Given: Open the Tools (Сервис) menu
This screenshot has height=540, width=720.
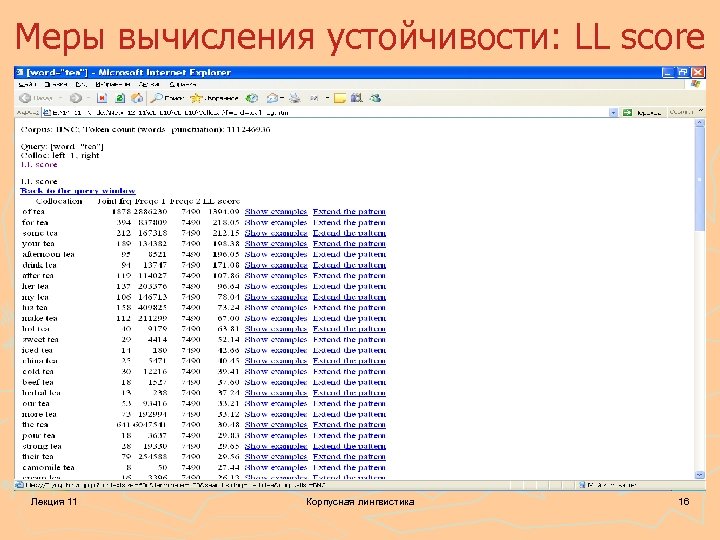Looking at the screenshot, I should coord(149,84).
